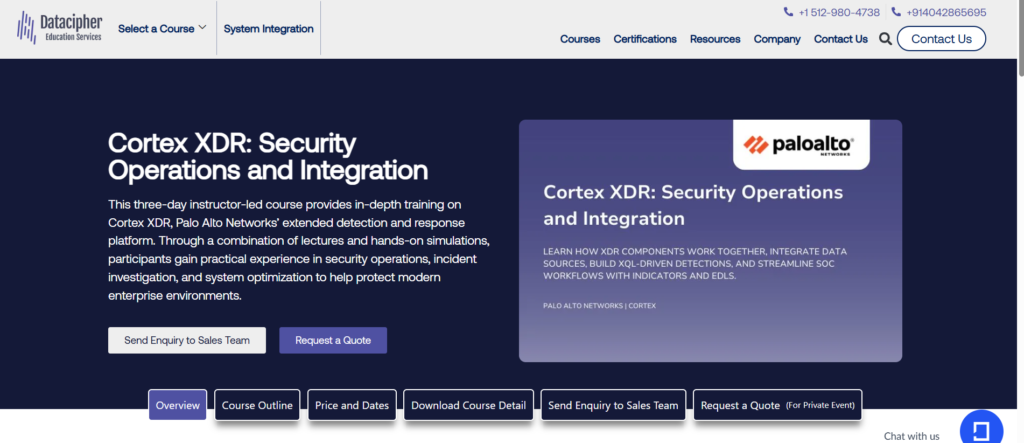Open the blue chat widget icon
The image size is (1024, 443).
pyautogui.click(x=982, y=429)
